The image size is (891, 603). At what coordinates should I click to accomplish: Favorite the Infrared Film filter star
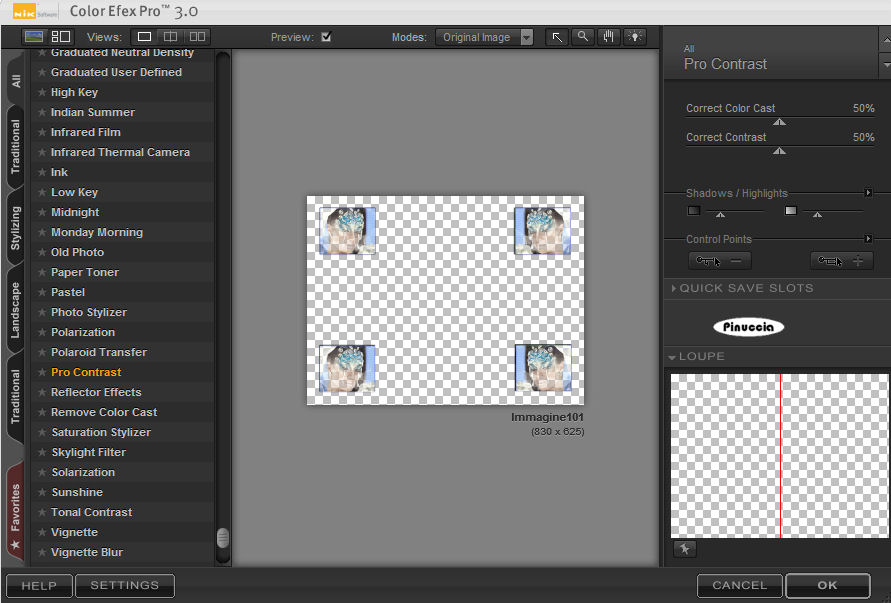[x=41, y=132]
